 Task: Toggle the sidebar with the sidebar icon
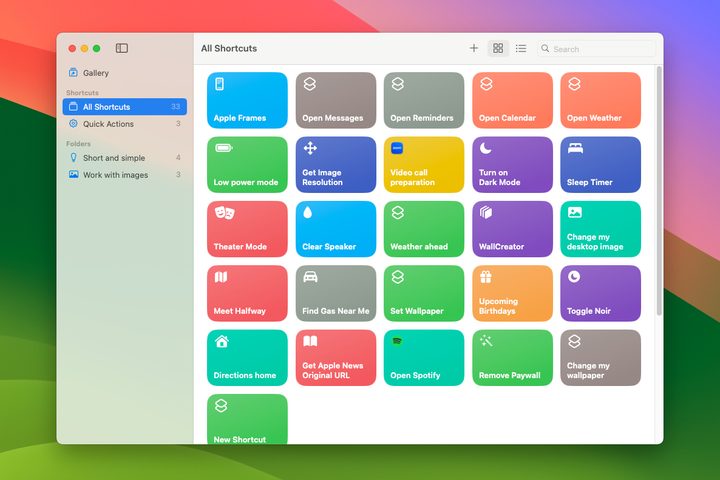coord(122,48)
